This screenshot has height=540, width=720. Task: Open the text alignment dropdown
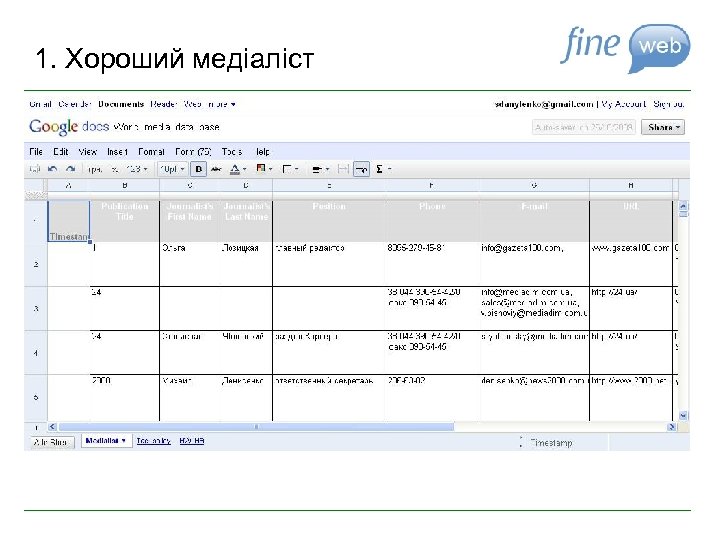(320, 169)
